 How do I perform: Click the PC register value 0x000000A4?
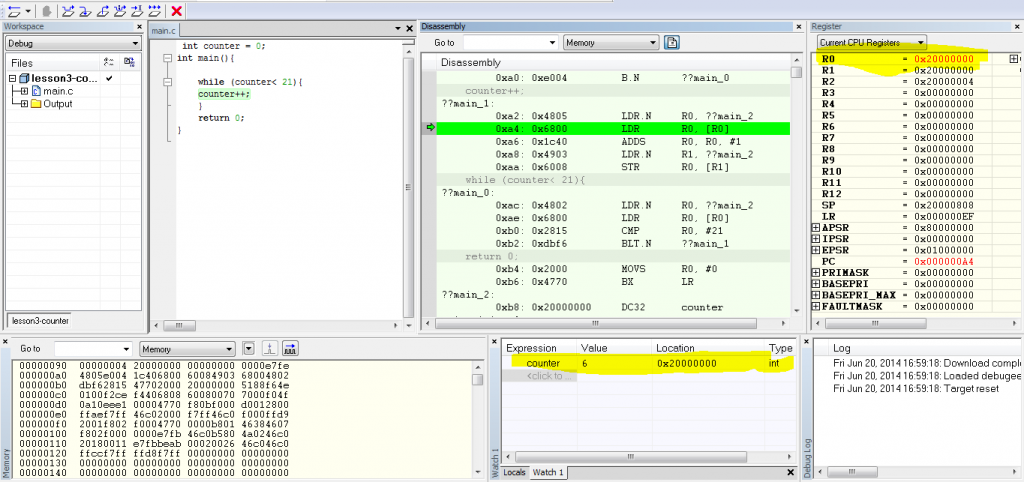(x=944, y=261)
